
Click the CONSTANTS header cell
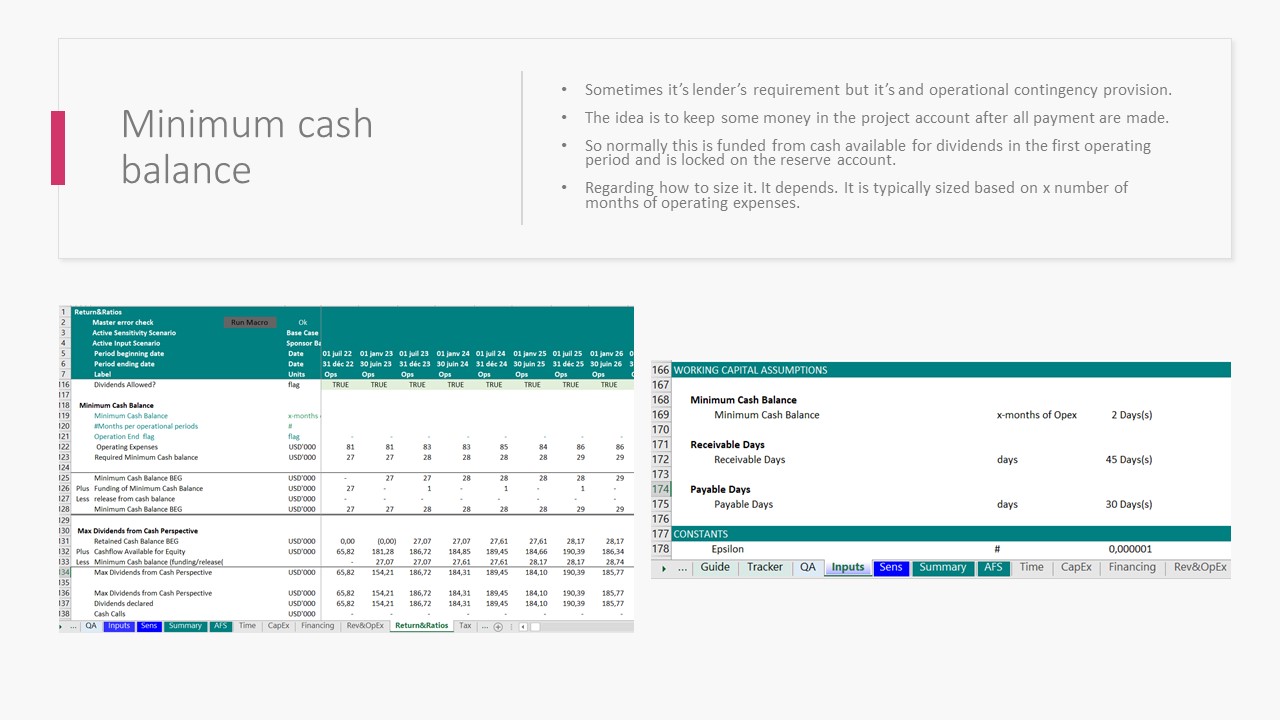701,534
